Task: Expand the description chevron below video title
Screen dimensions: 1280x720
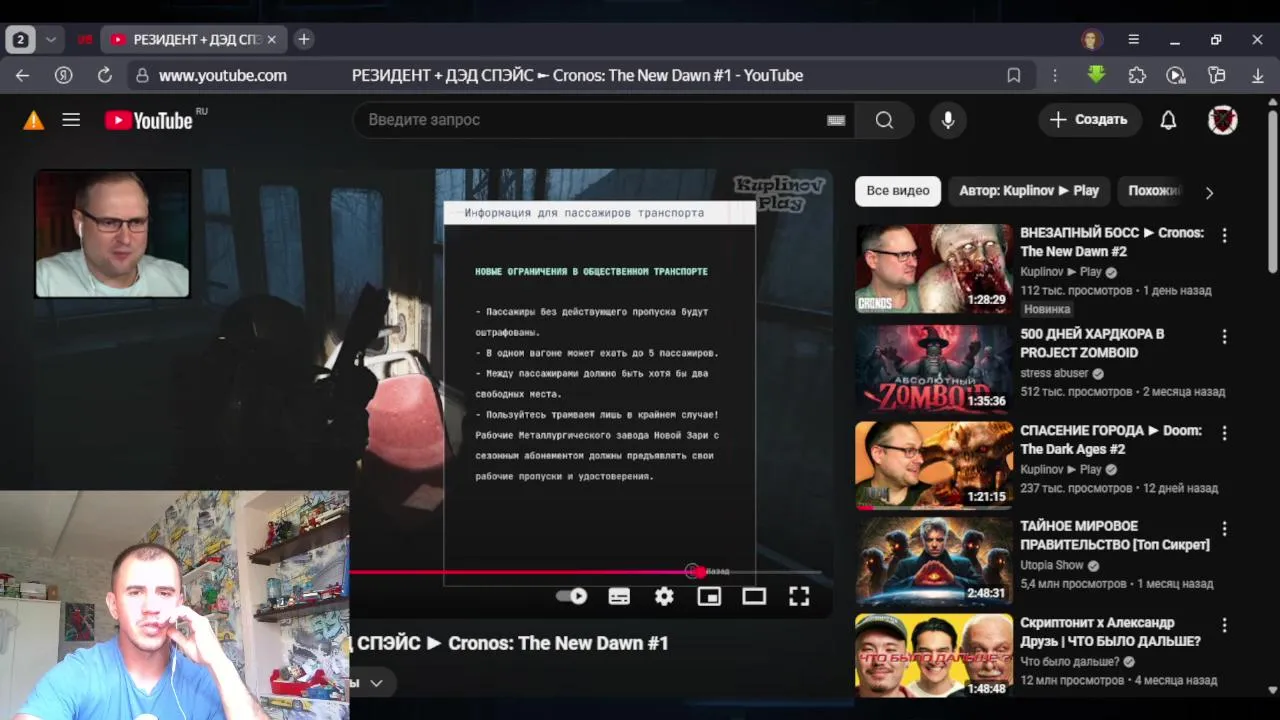Action: click(x=376, y=683)
